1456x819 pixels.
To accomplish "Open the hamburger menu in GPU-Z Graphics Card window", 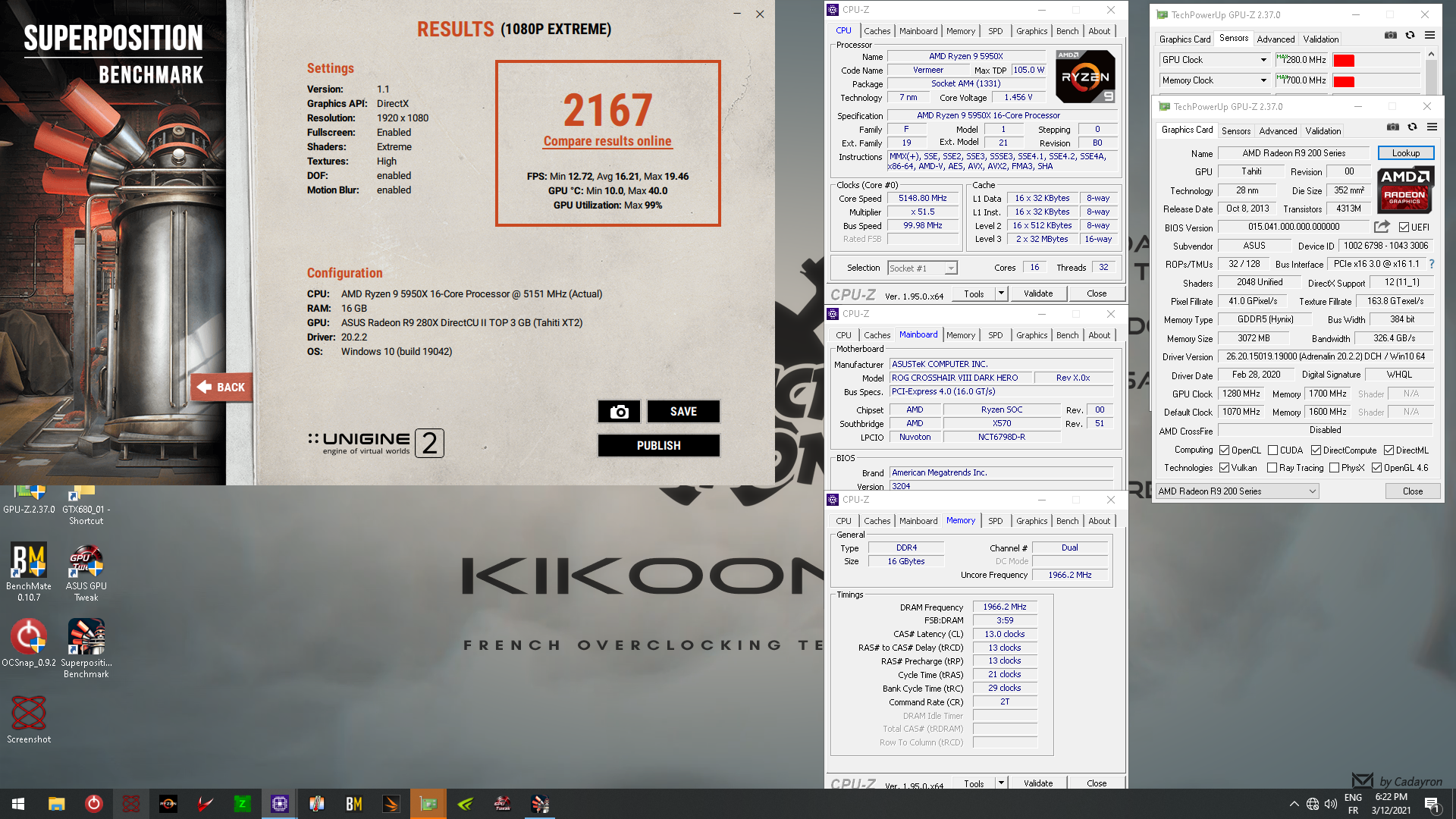I will [x=1432, y=127].
